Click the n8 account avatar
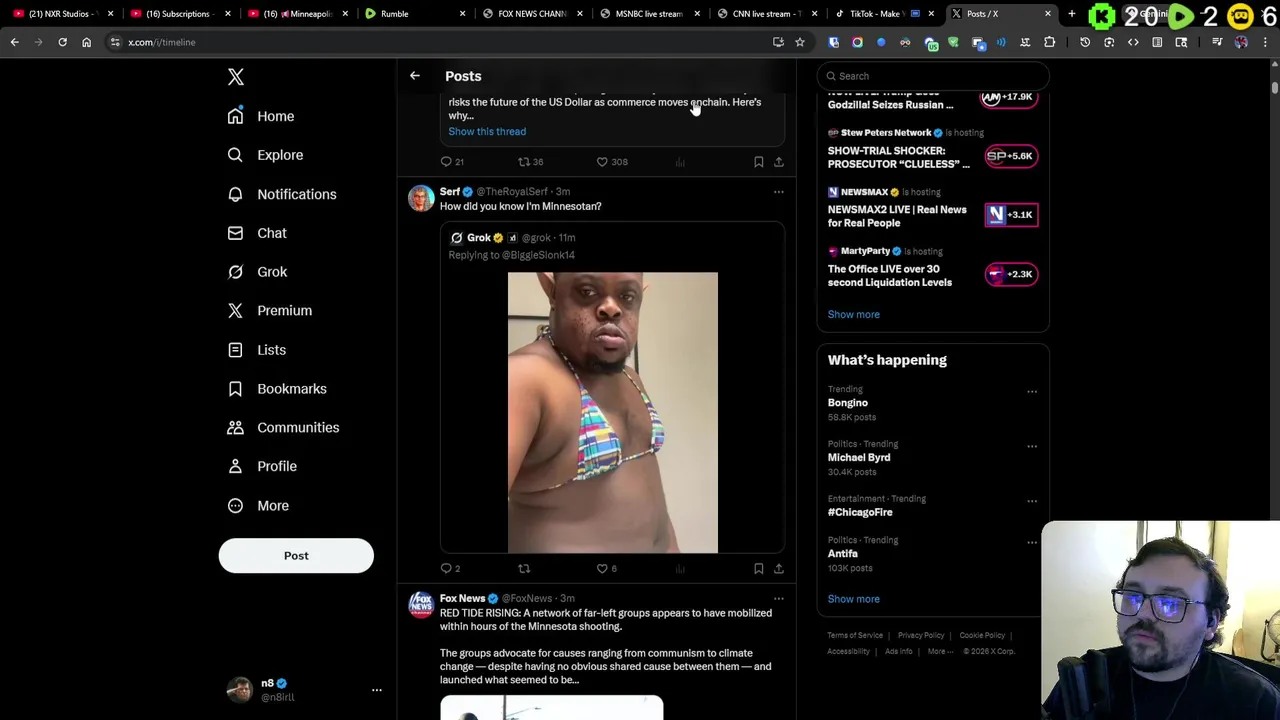 (240, 690)
